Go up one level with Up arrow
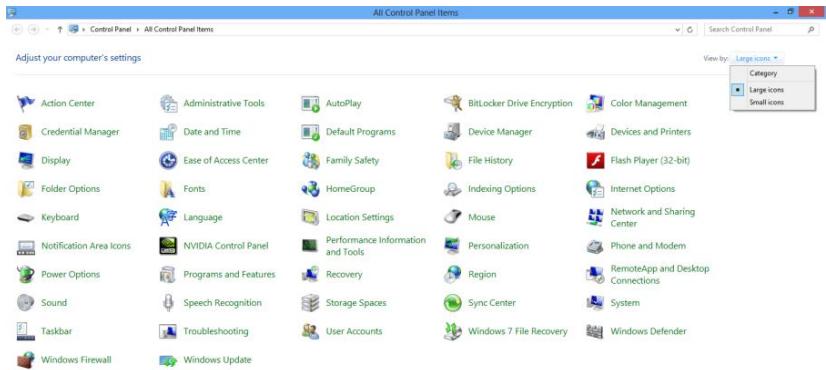 pos(60,30)
